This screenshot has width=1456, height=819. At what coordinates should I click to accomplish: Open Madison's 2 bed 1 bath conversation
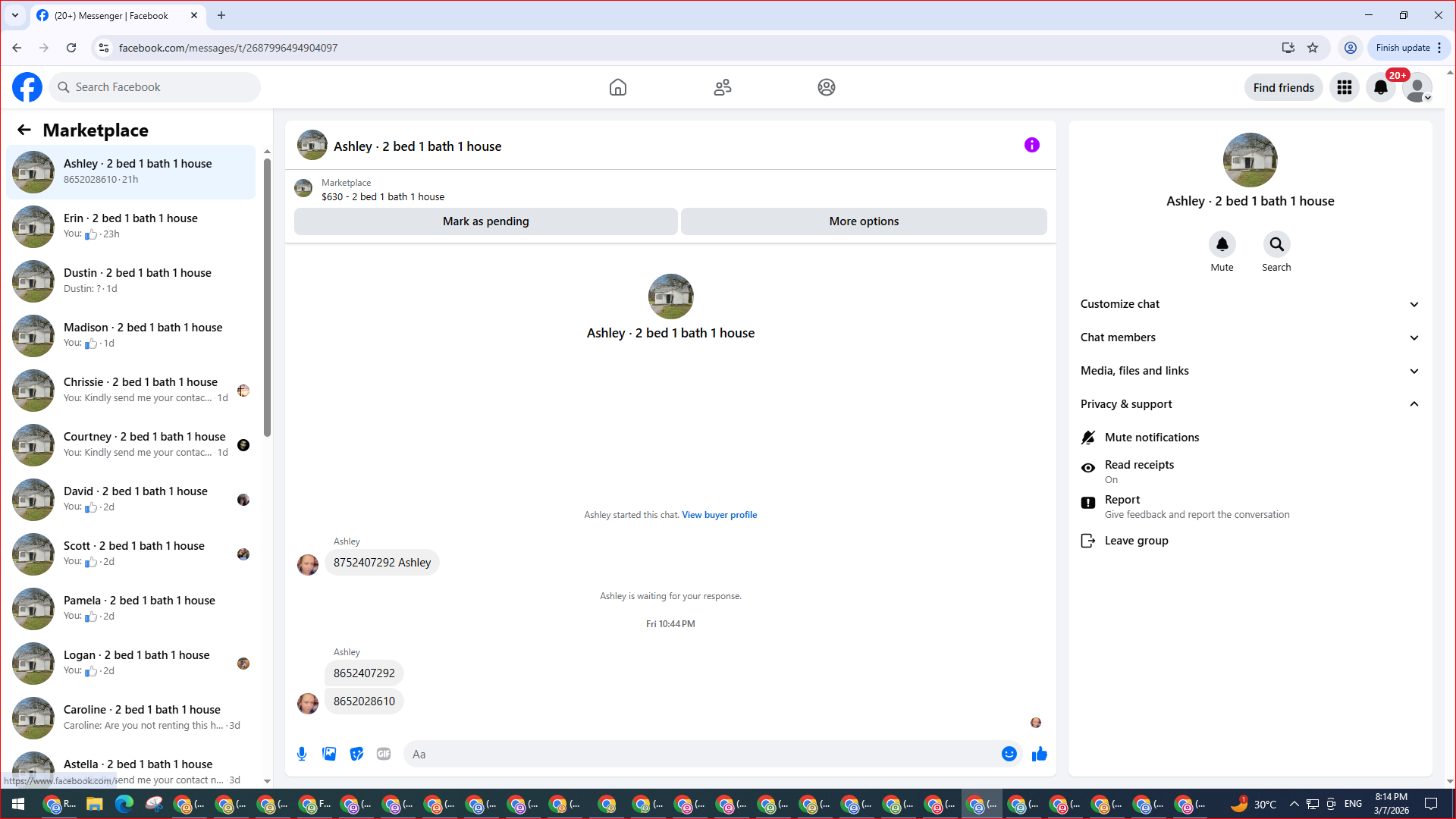pyautogui.click(x=131, y=335)
